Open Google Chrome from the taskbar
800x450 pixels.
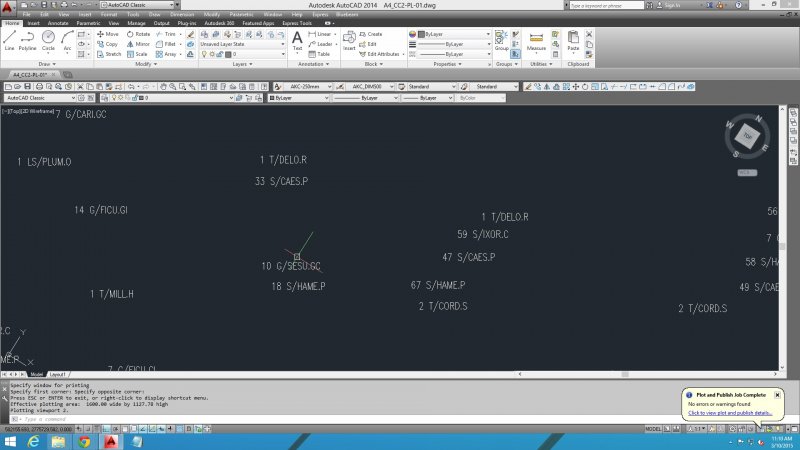(84, 441)
